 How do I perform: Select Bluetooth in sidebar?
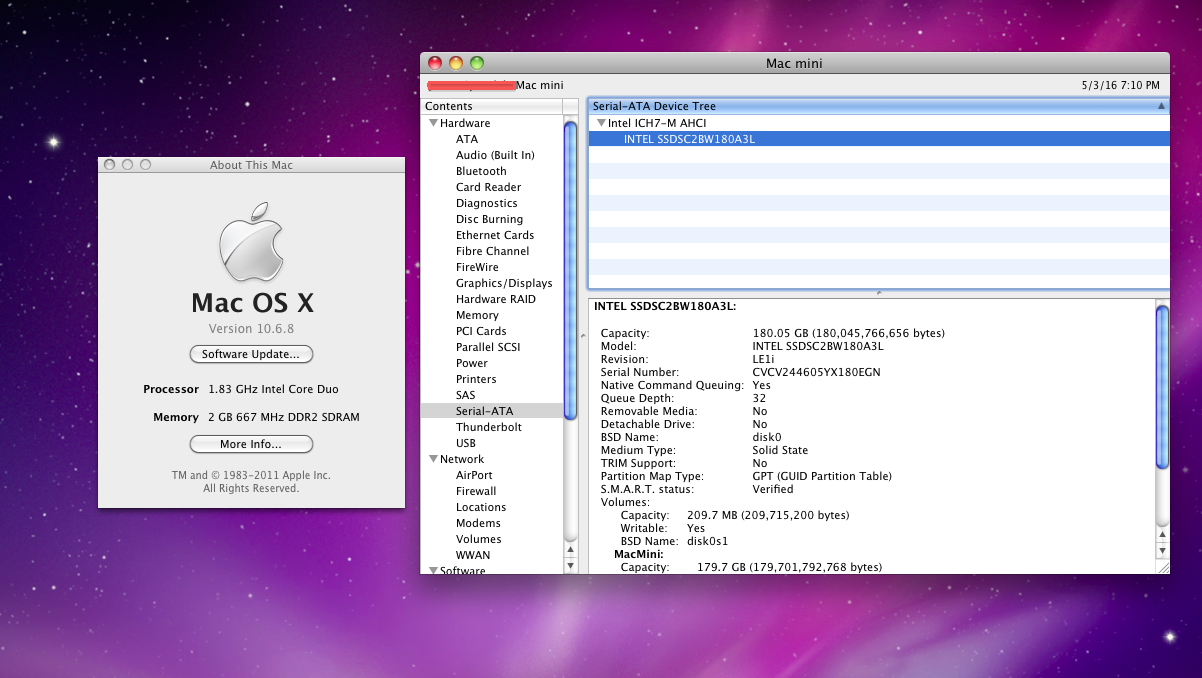tap(481, 171)
